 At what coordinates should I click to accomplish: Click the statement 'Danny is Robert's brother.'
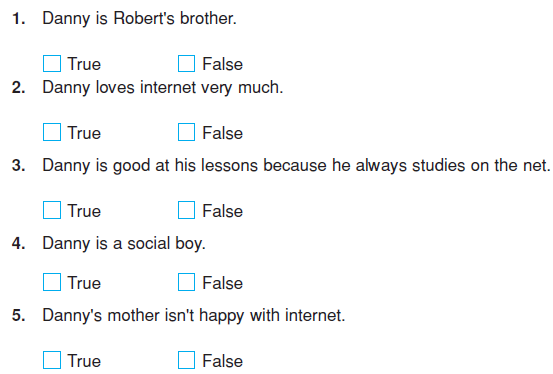[x=139, y=18]
